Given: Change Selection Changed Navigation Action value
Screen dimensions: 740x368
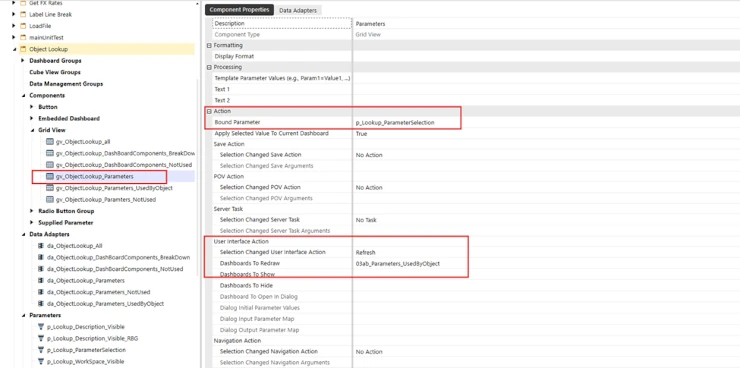Looking at the screenshot, I should (x=546, y=351).
